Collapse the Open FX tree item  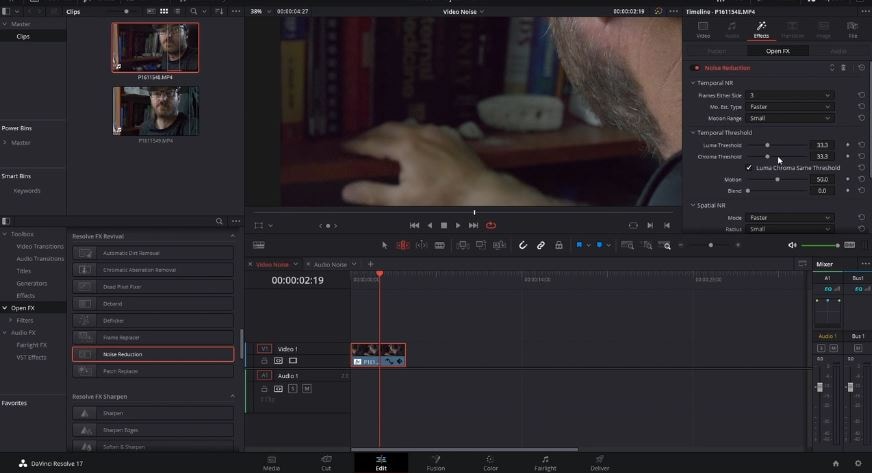pos(5,308)
